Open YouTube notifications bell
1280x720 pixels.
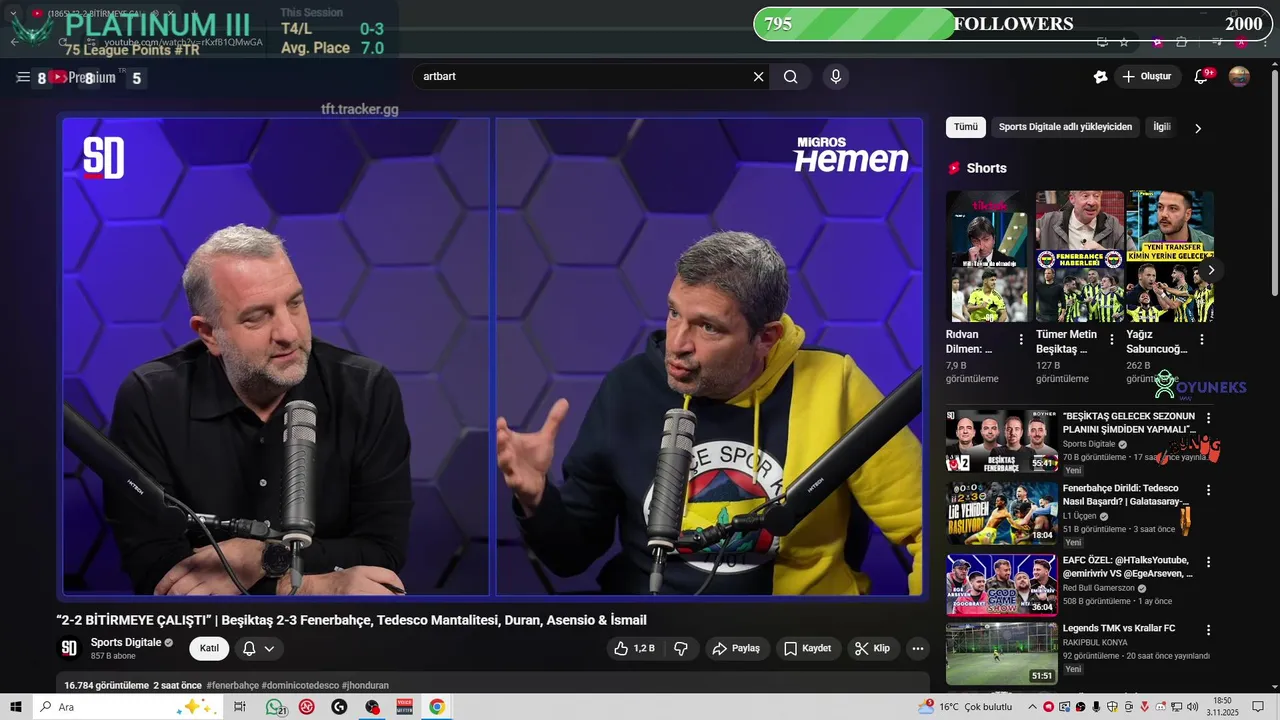pos(1202,77)
